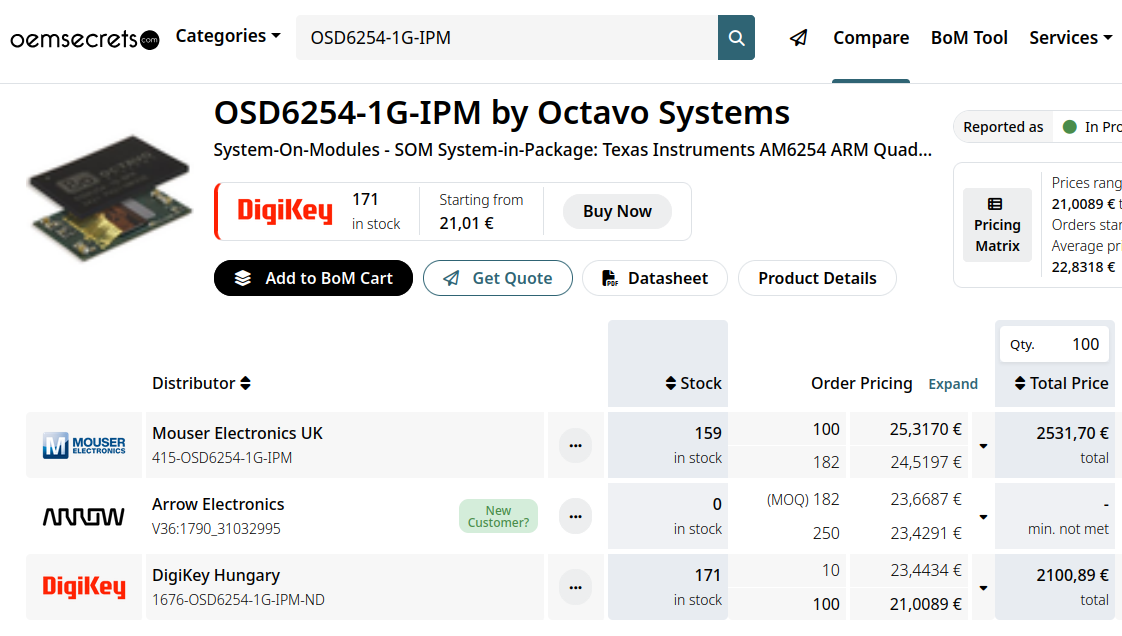Screen dimensions: 1122x636
Task: Click Mouser total price 2531,70 €
Action: (x=1073, y=434)
